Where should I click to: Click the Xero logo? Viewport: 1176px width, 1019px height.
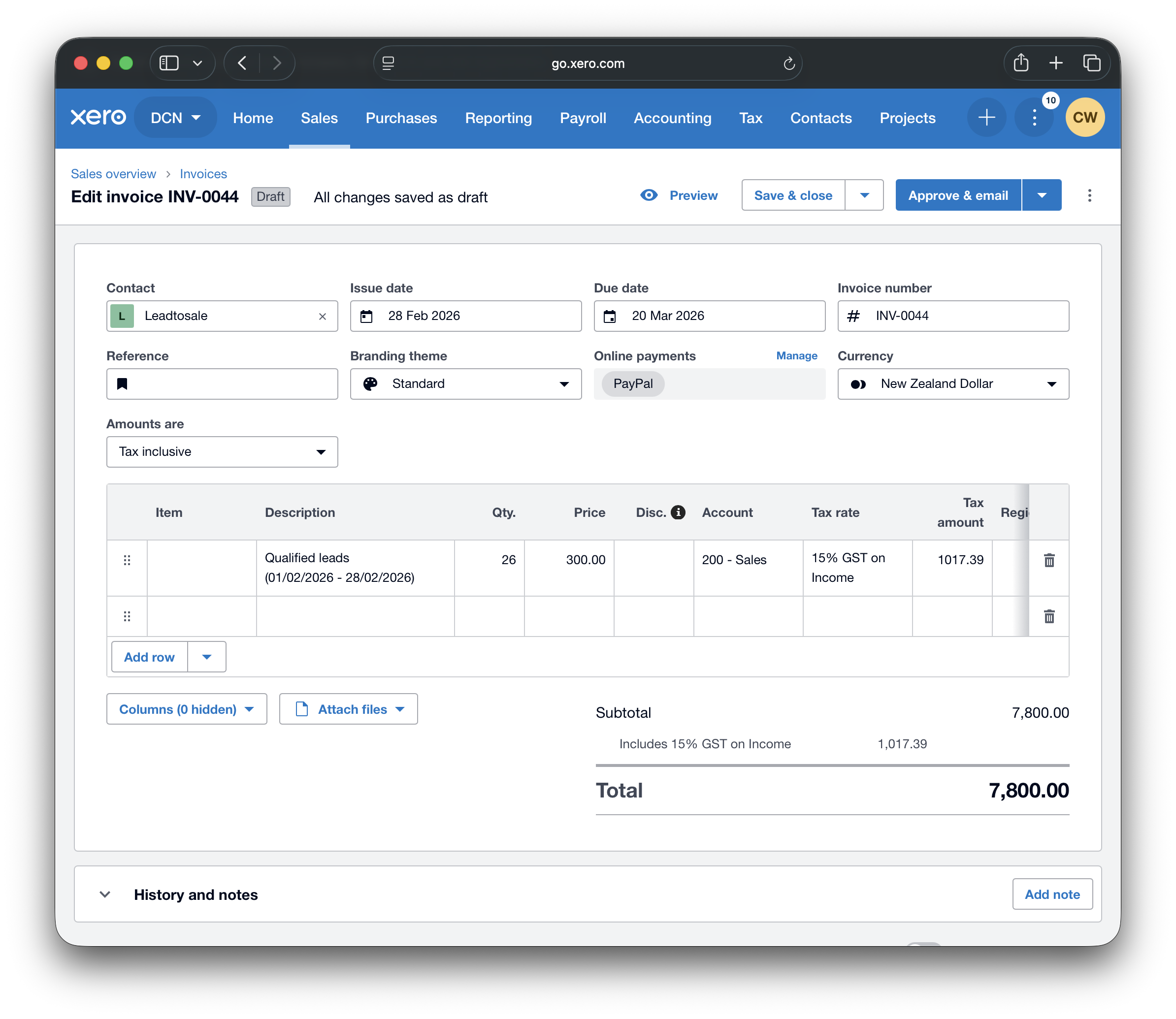point(98,117)
